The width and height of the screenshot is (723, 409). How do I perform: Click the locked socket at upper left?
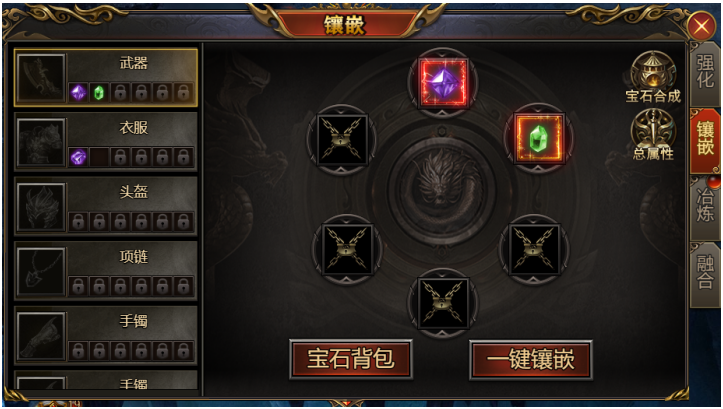[342, 140]
